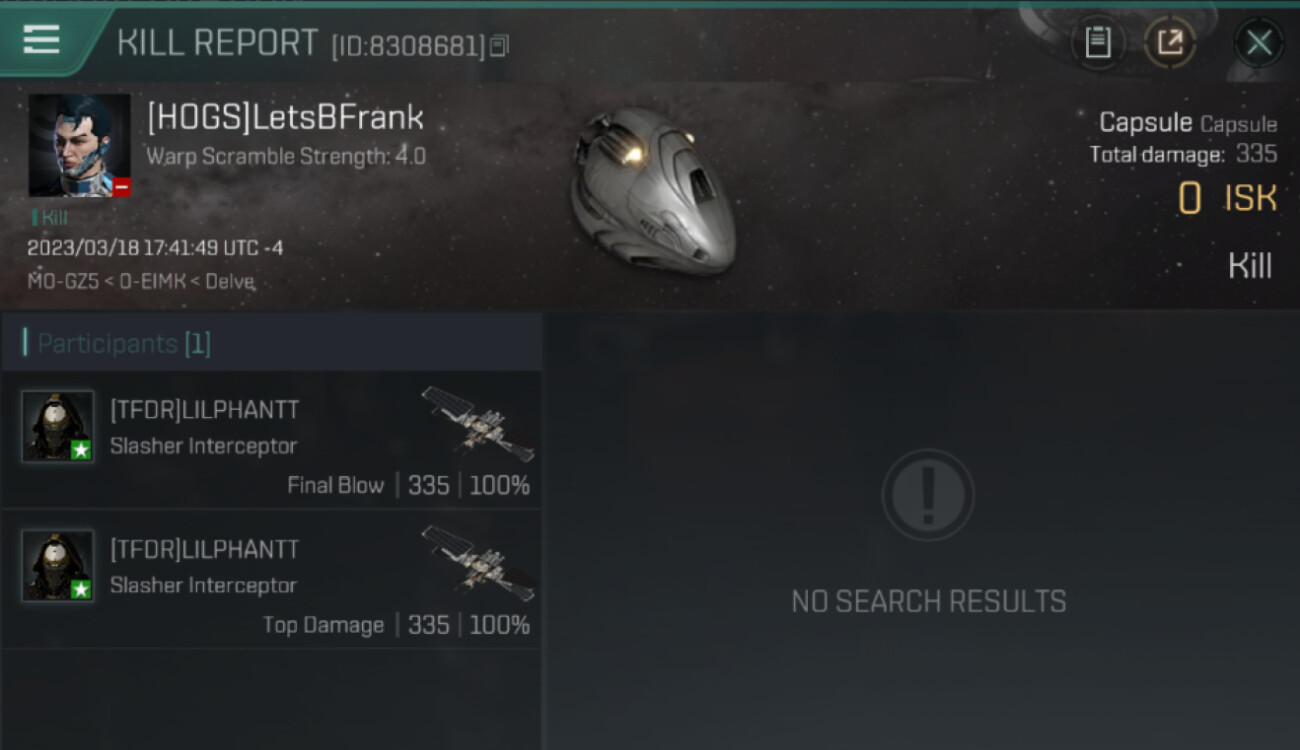Click the KILL REPORT title
The image size is (1300, 750).
(217, 43)
